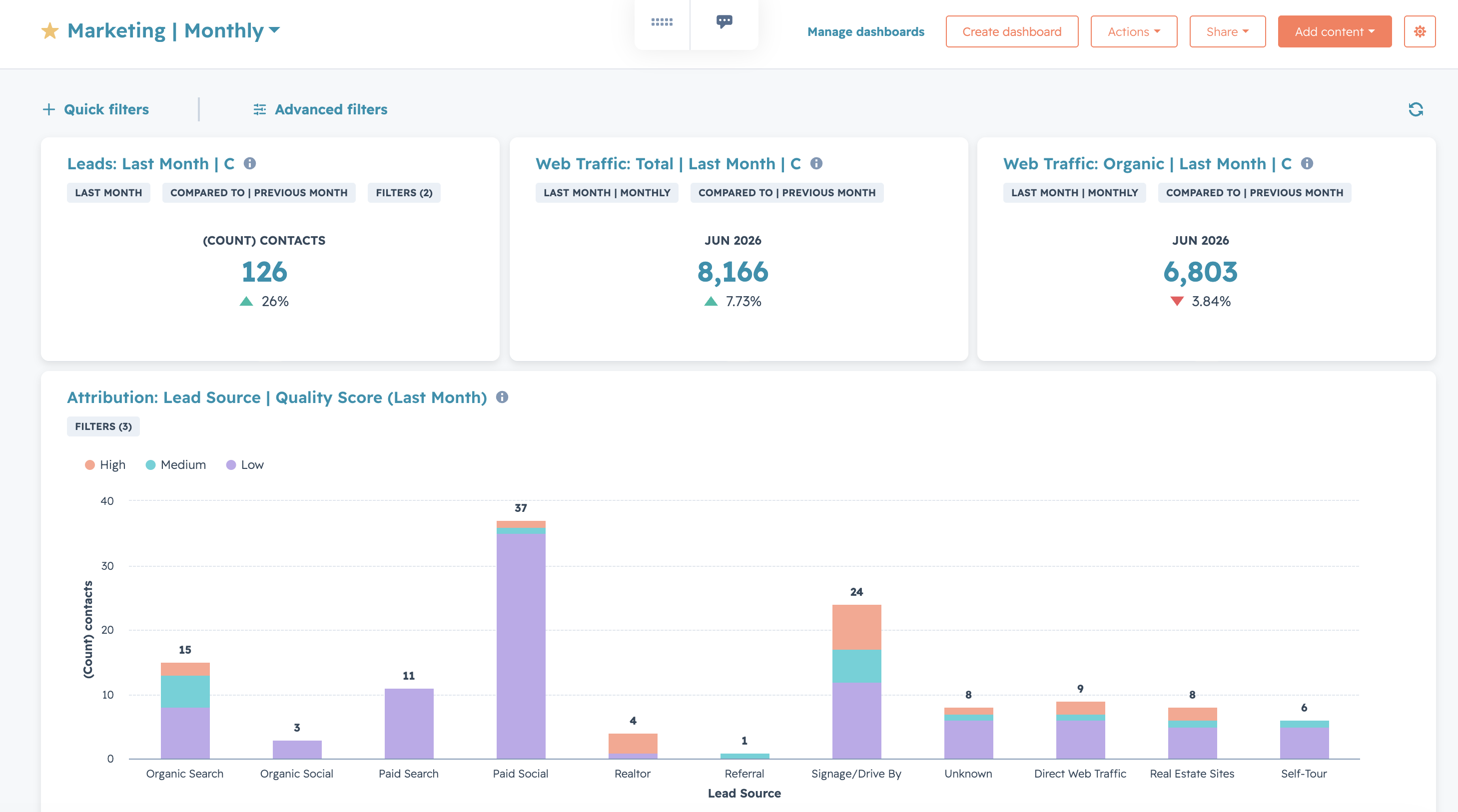
Task: Click the refresh dashboard icon
Action: 1416,109
